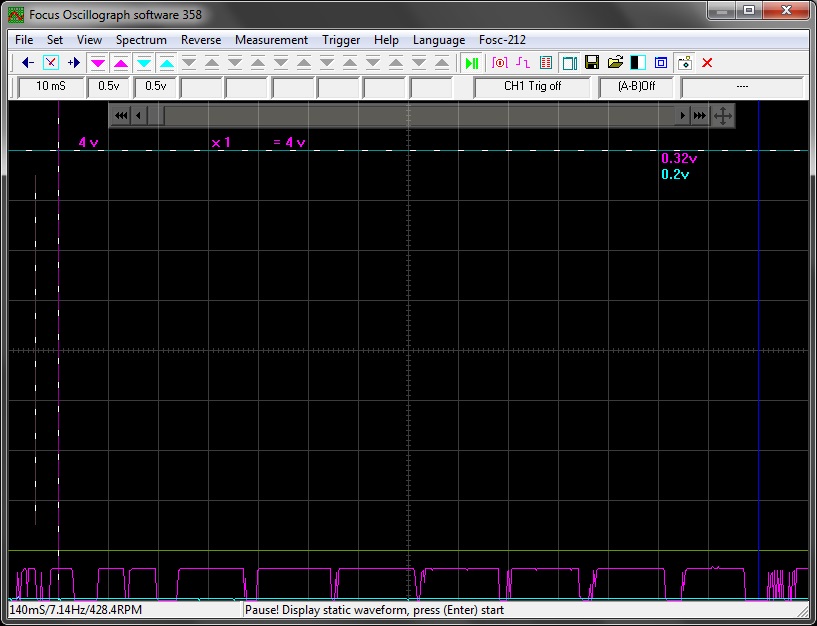Click the 140mS/7.14Hz/428.4RPM status readout
The height and width of the screenshot is (626, 817).
(x=76, y=610)
